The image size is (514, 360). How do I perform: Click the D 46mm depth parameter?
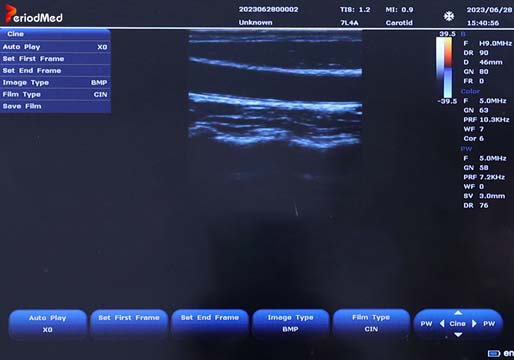483,62
